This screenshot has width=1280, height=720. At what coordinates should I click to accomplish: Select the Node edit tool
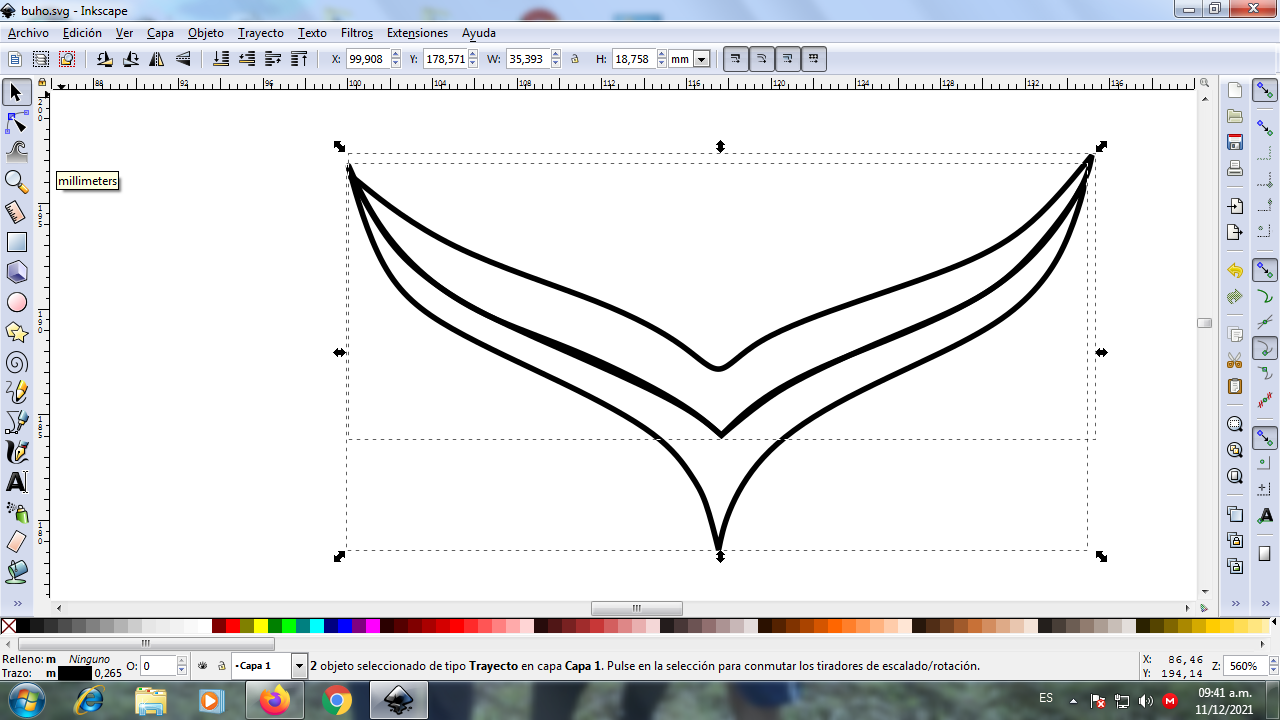click(16, 123)
